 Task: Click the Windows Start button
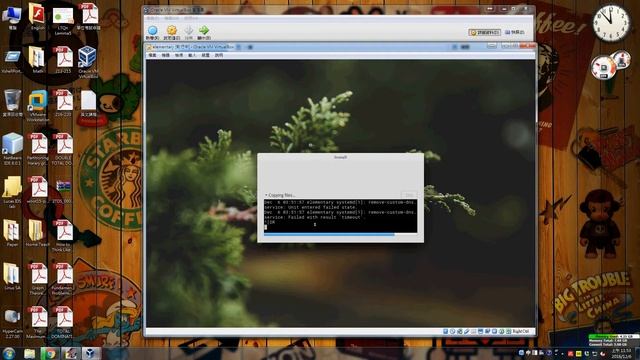9,353
